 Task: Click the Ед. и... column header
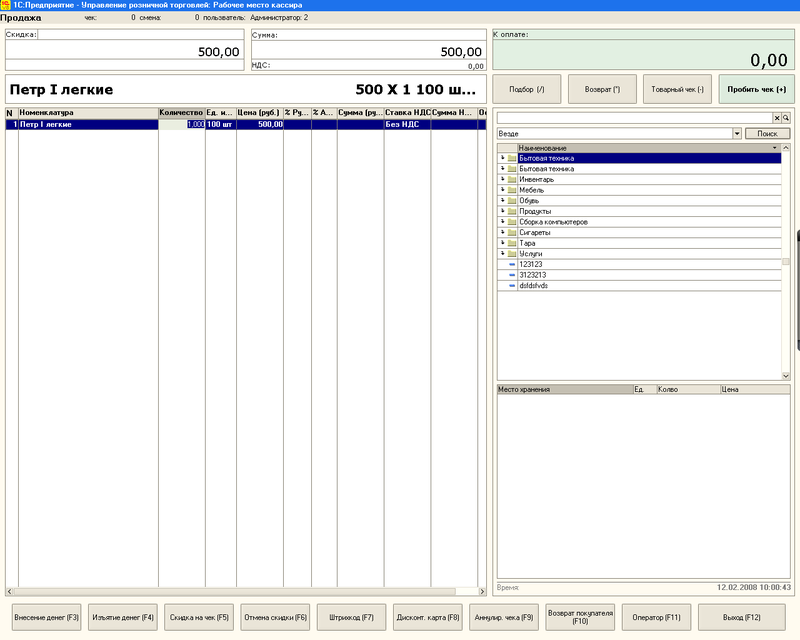coord(220,113)
